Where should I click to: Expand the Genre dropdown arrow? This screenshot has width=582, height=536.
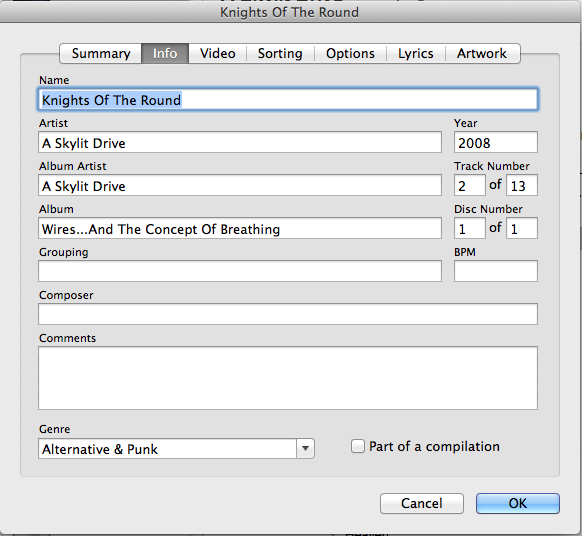click(x=305, y=448)
